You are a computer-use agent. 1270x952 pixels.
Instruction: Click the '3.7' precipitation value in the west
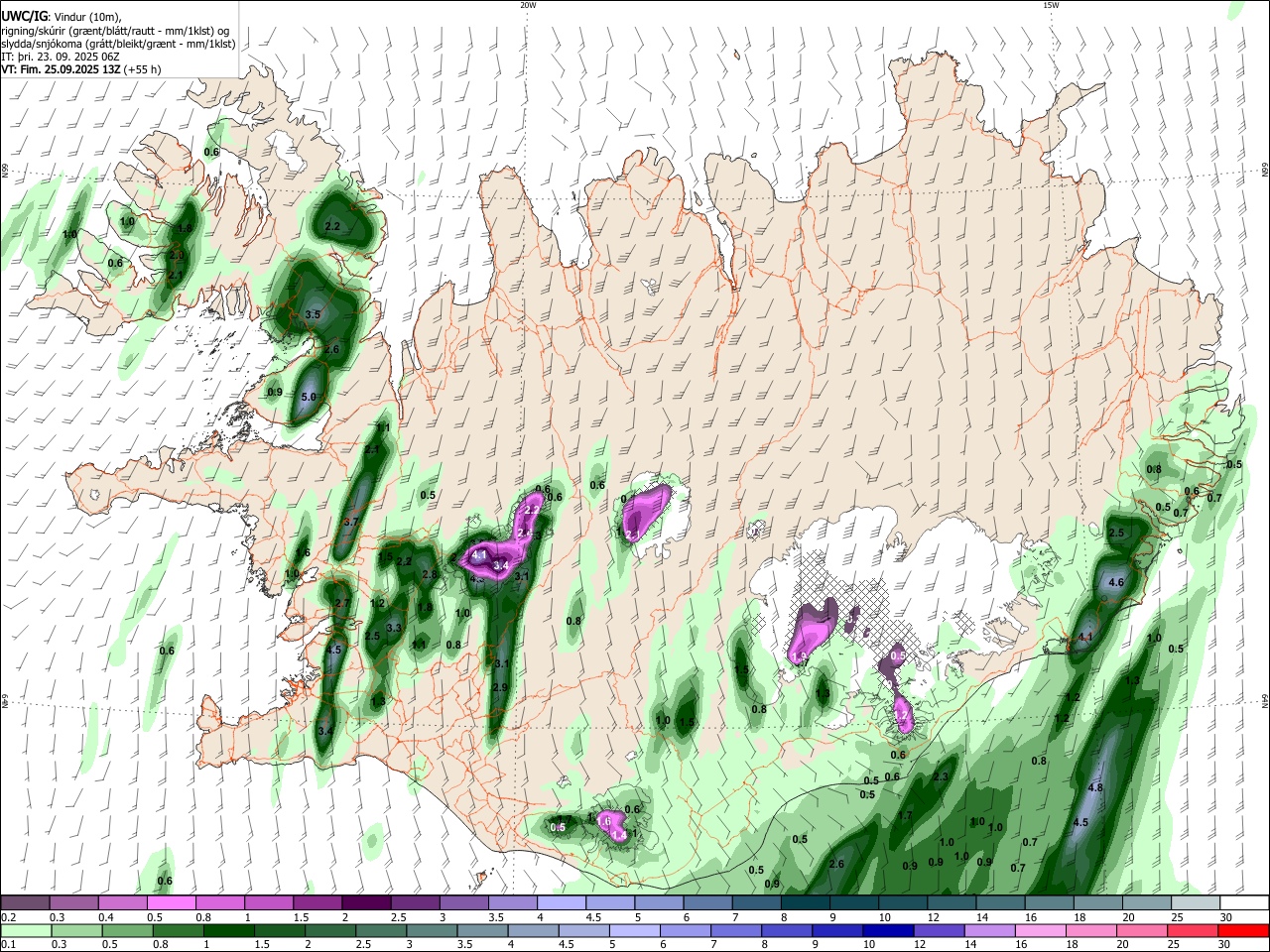coord(350,522)
